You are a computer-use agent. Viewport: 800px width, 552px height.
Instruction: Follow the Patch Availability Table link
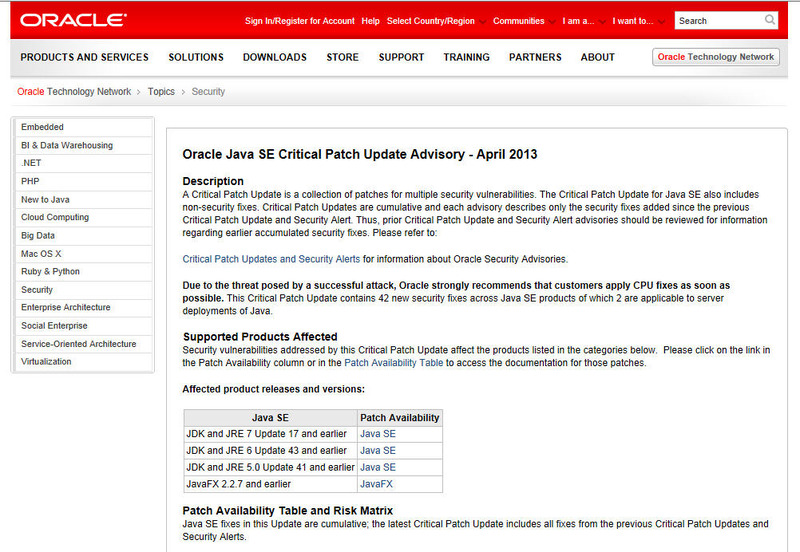tap(394, 363)
